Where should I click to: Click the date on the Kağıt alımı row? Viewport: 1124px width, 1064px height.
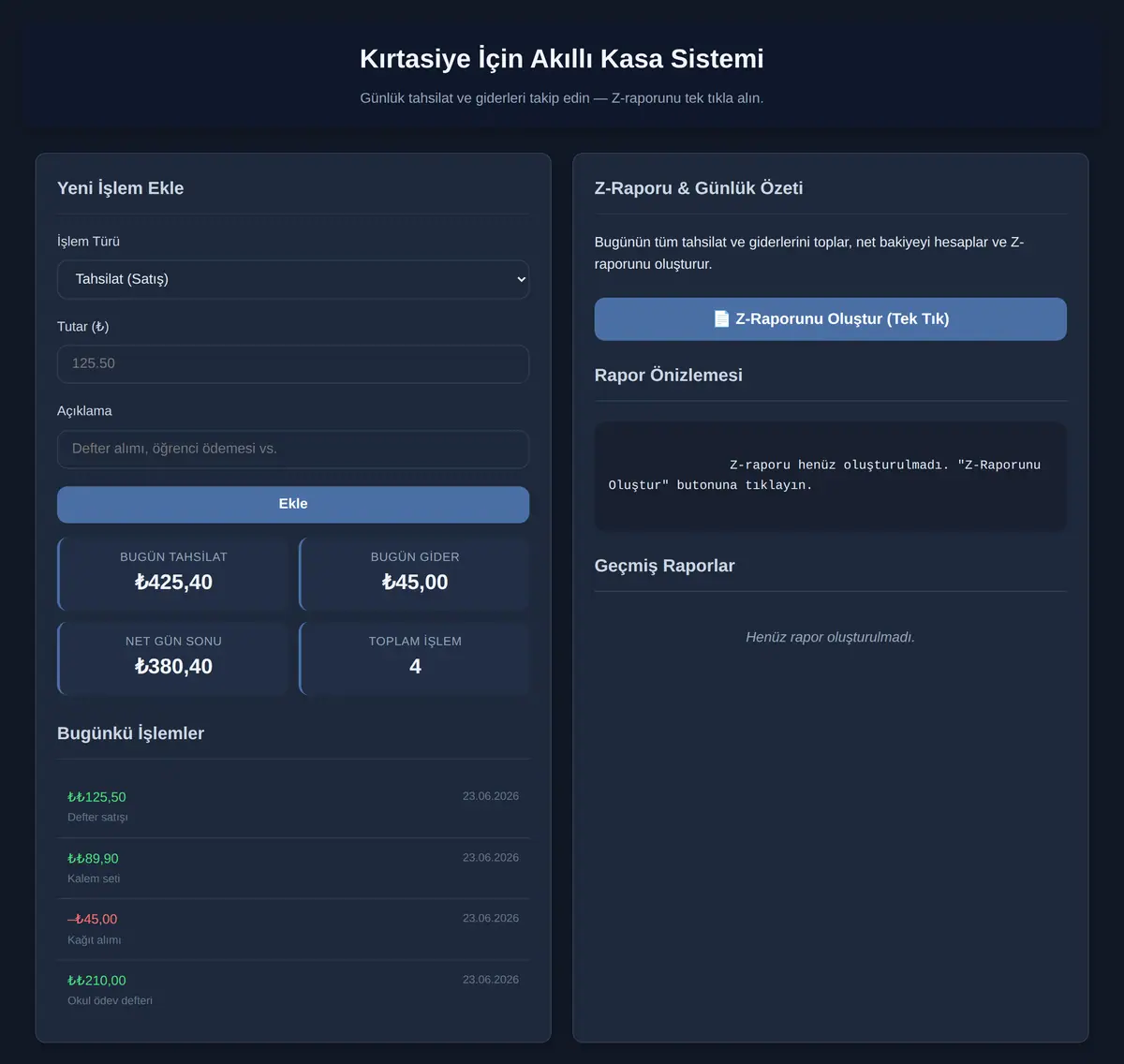[491, 918]
